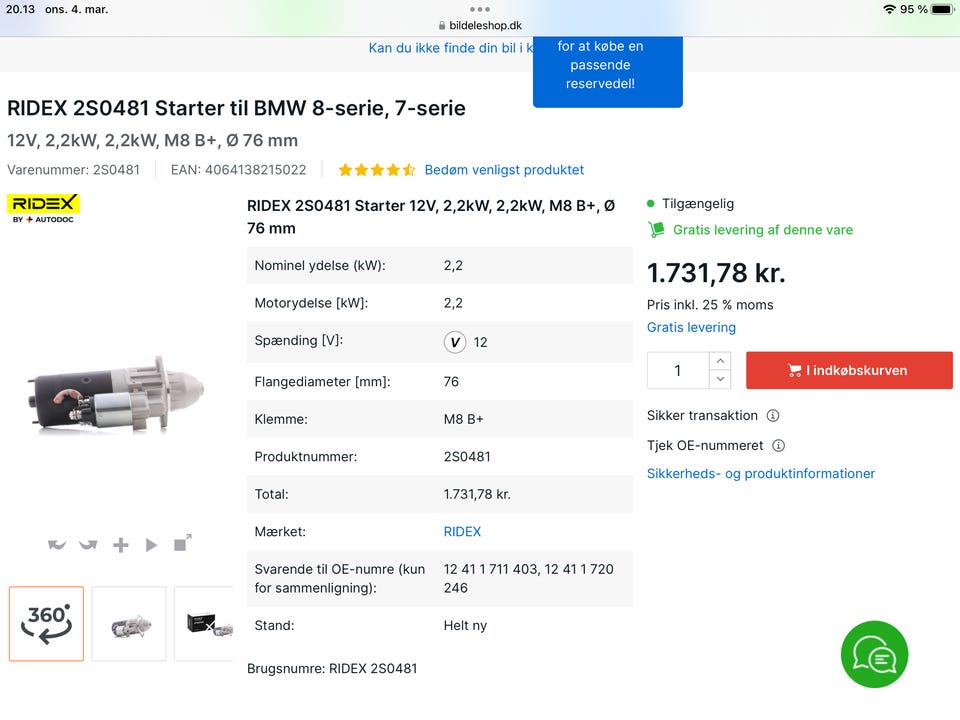Play the 360 product rotation
Image resolution: width=960 pixels, height=720 pixels.
[151, 545]
